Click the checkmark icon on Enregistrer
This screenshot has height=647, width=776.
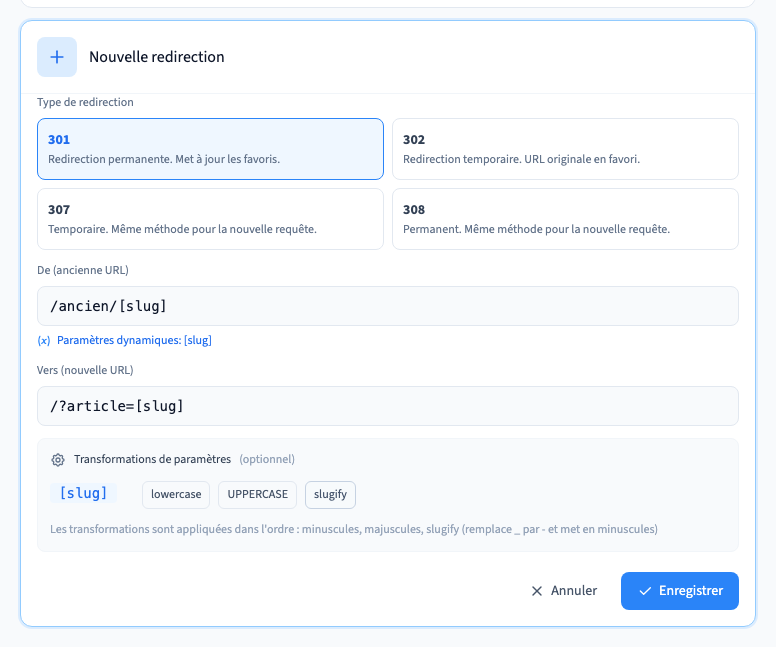645,591
